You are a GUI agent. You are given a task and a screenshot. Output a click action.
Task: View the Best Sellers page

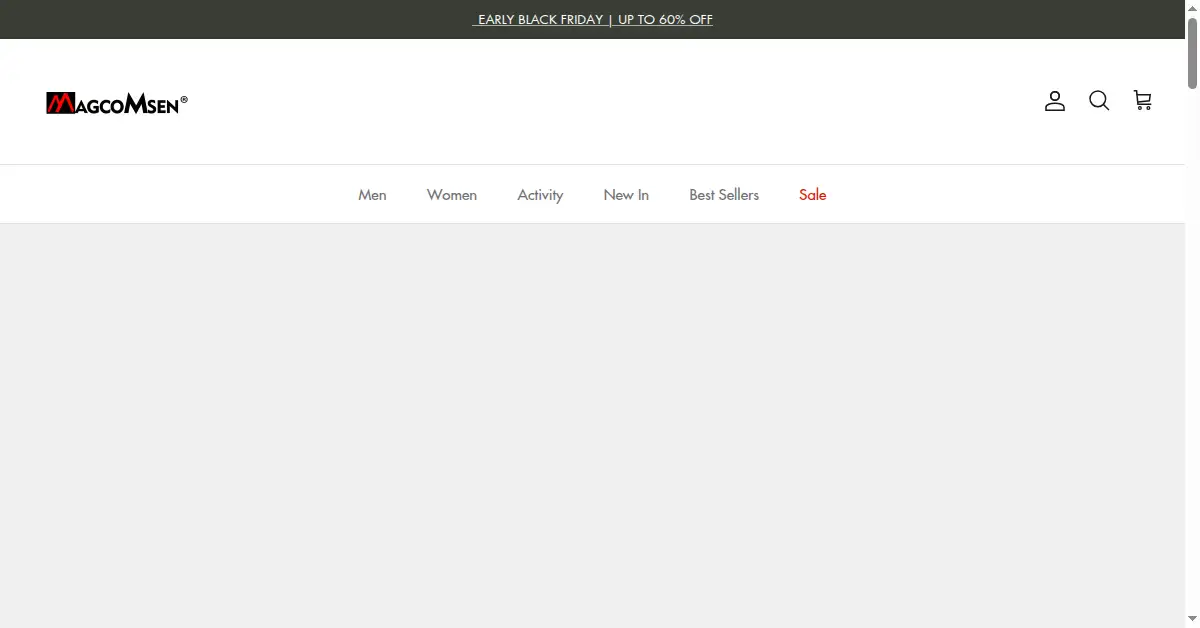(x=724, y=195)
